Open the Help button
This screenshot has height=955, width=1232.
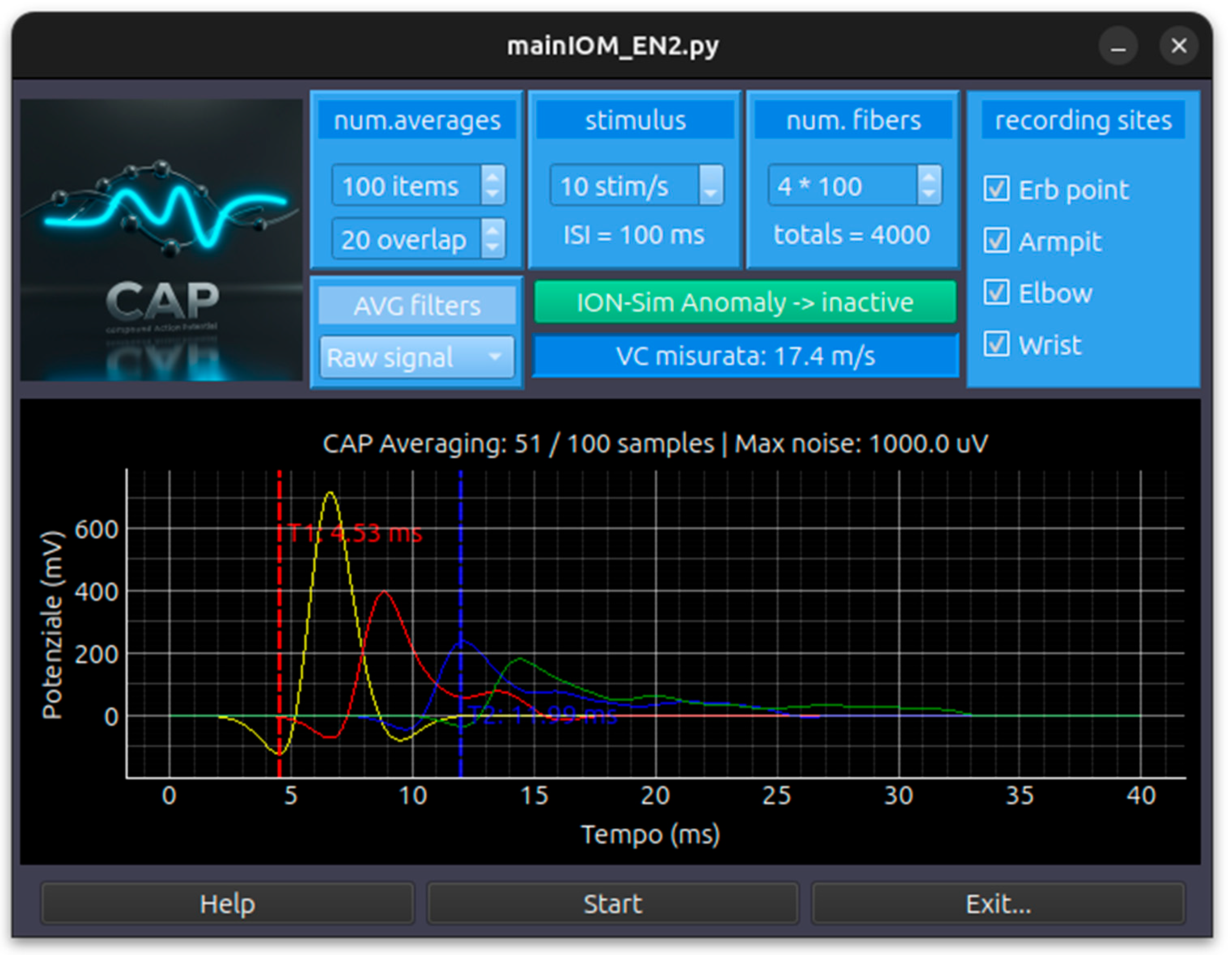coord(227,904)
